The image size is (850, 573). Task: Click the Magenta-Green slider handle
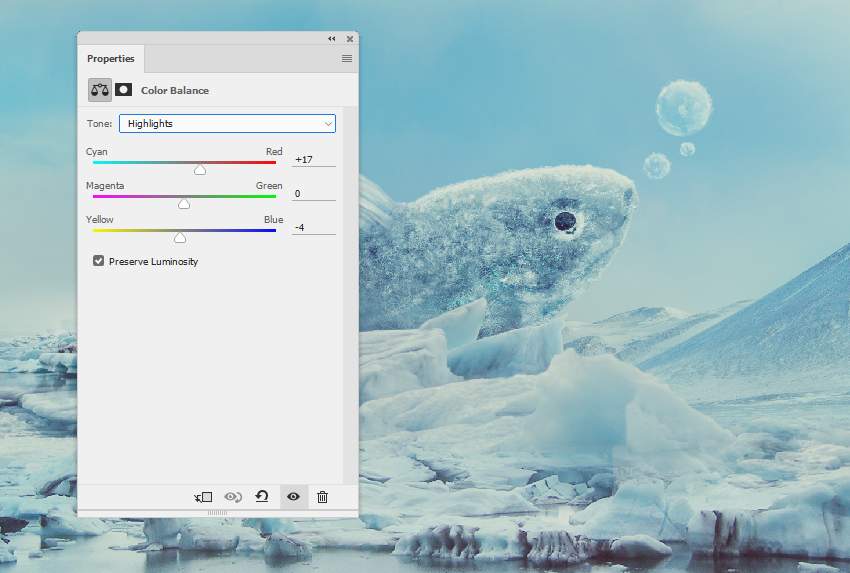[x=184, y=204]
